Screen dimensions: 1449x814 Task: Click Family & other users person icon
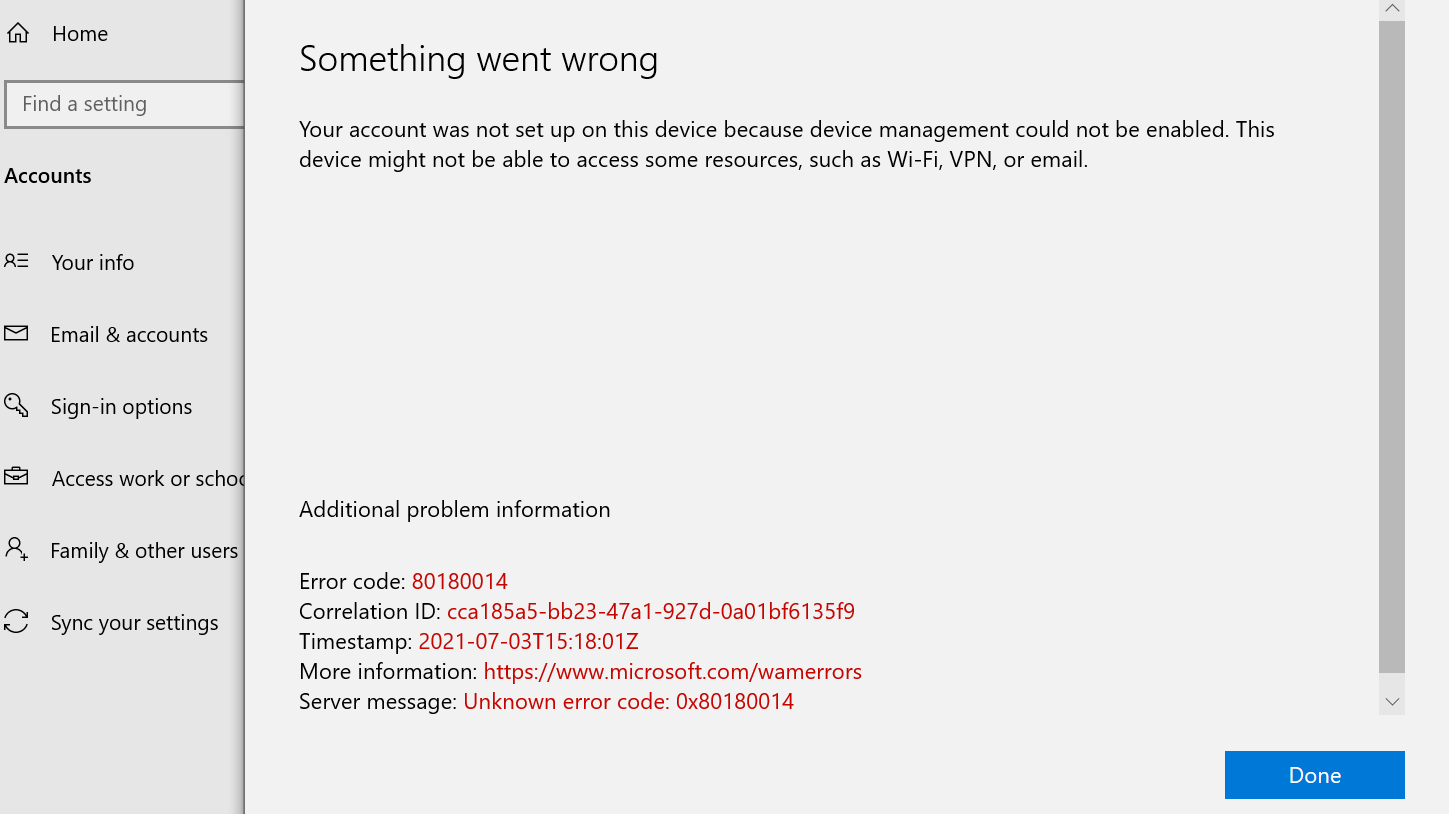coord(16,549)
